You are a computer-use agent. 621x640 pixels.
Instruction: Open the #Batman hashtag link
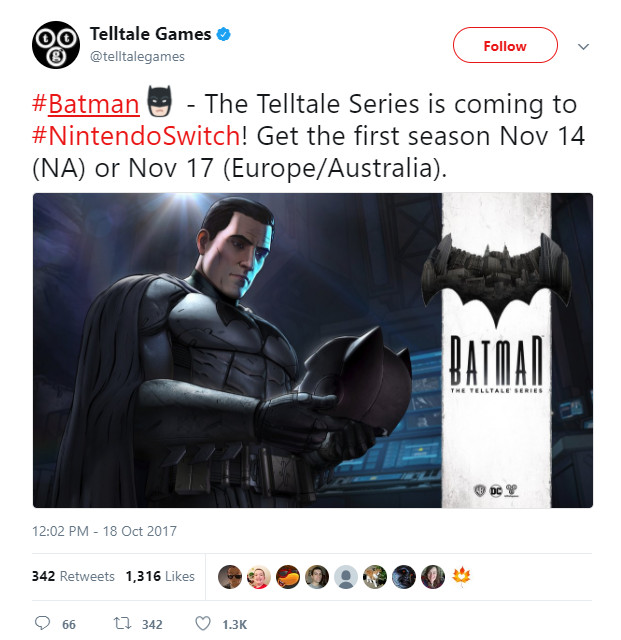(x=86, y=104)
